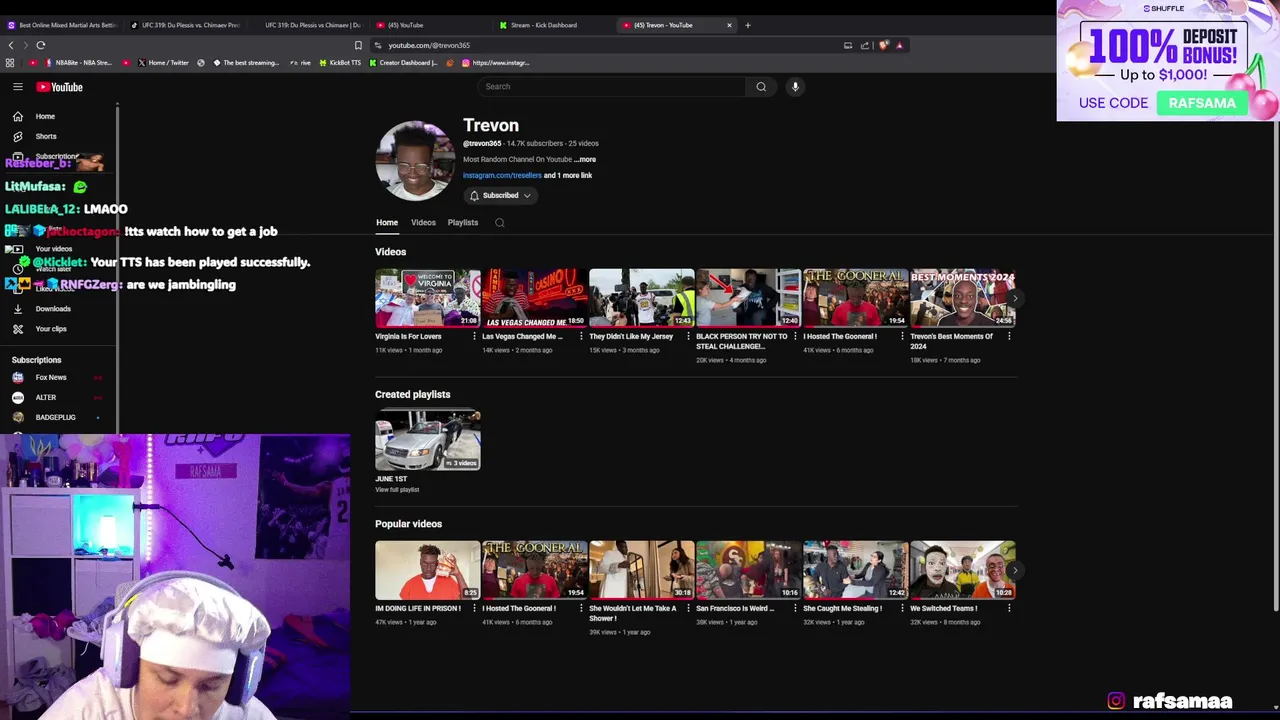Open the YouTube hamburger guide menu
Image resolution: width=1280 pixels, height=720 pixels.
[17, 87]
